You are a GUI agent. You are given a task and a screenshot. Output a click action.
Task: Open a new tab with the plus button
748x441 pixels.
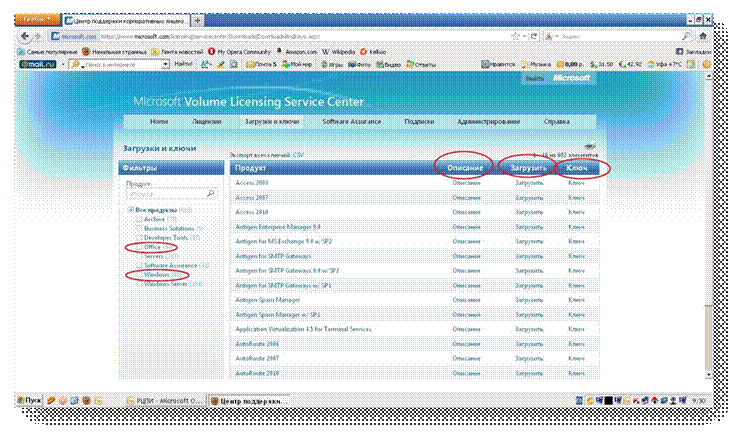(197, 20)
